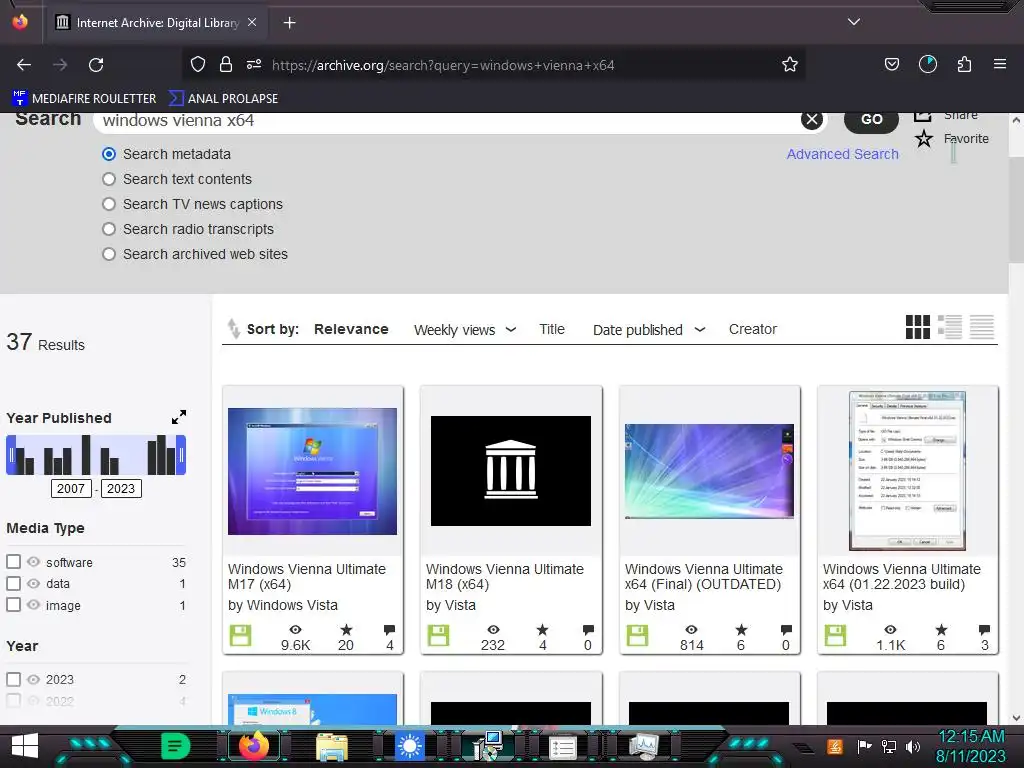Open Vienna x64 (01.22.2023 build) title

click(x=901, y=577)
